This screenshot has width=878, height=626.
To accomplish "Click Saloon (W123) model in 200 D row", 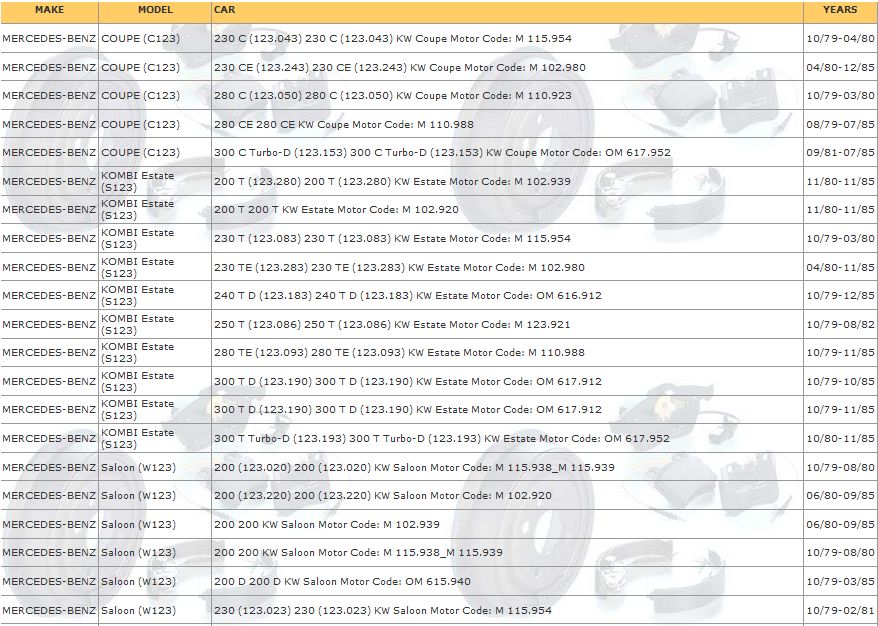I will (138, 582).
